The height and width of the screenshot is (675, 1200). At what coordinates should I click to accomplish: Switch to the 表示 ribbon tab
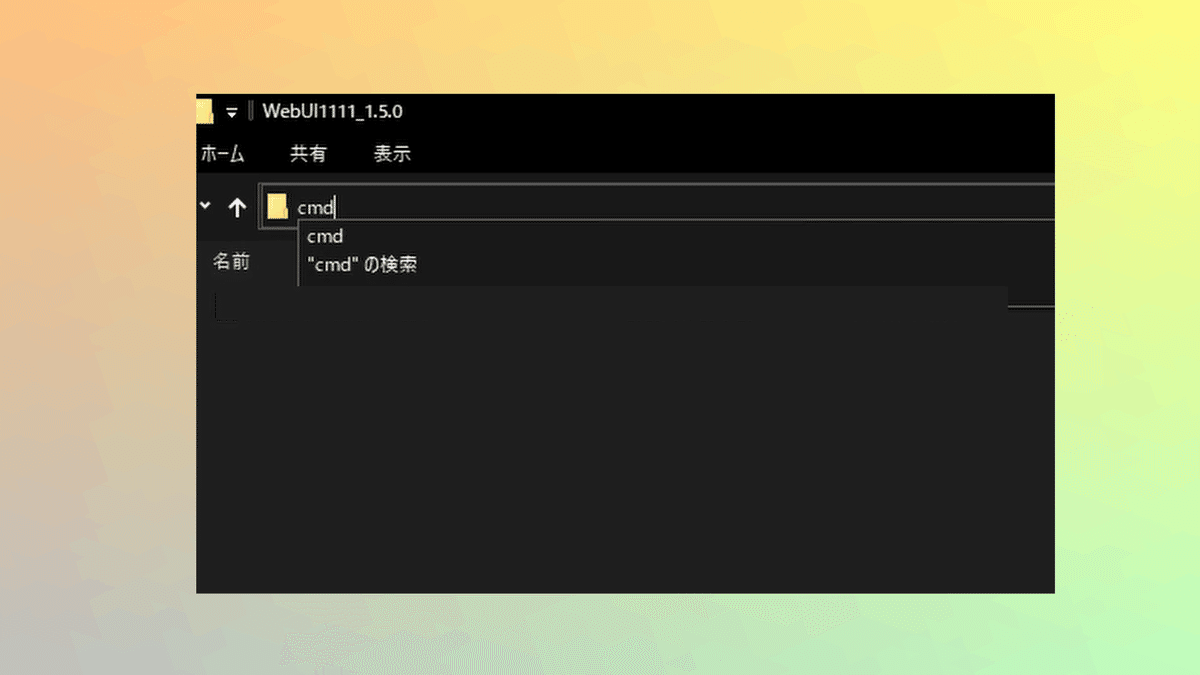[392, 154]
